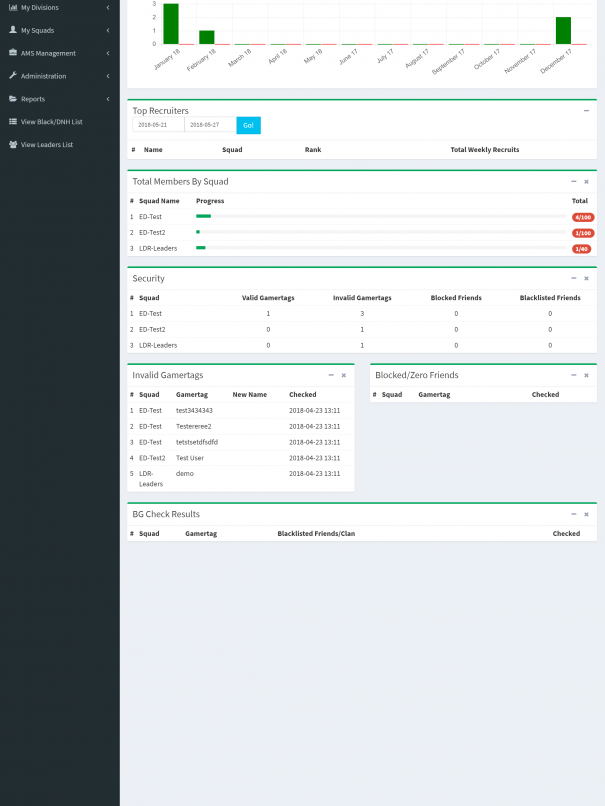
Task: Close the Total Members By Squad panel
Action: [586, 182]
